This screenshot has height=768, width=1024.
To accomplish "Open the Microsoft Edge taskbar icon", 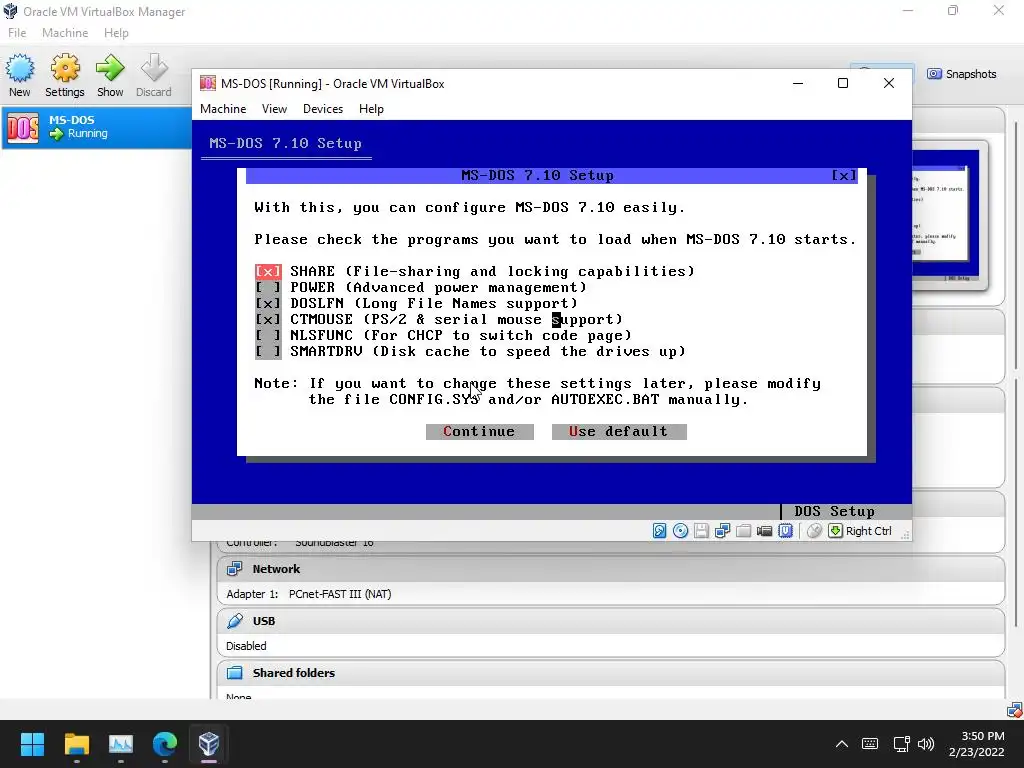I will tap(165, 744).
